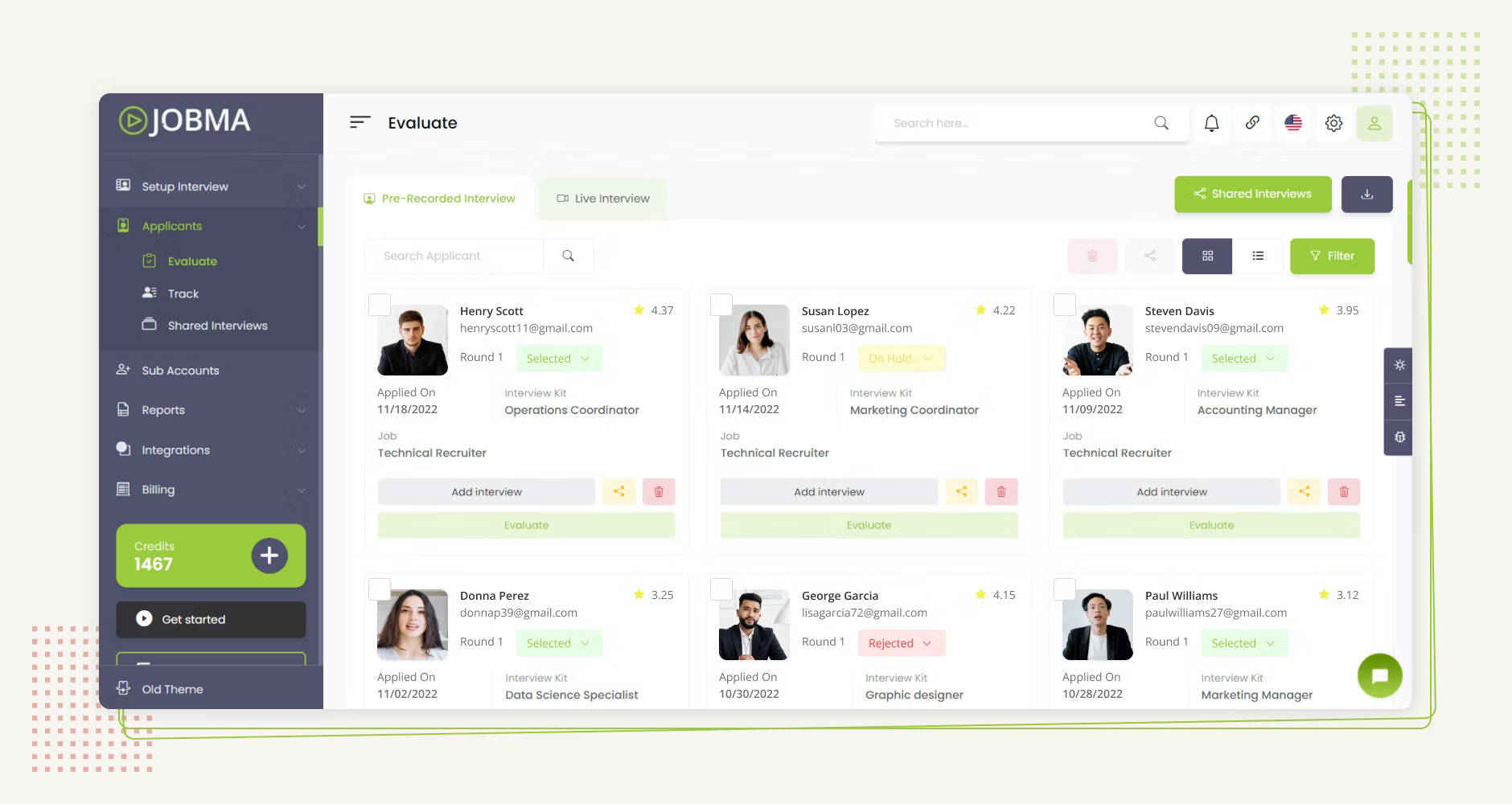This screenshot has width=1512, height=804.
Task: Open the notifications bell icon
Action: pos(1211,123)
